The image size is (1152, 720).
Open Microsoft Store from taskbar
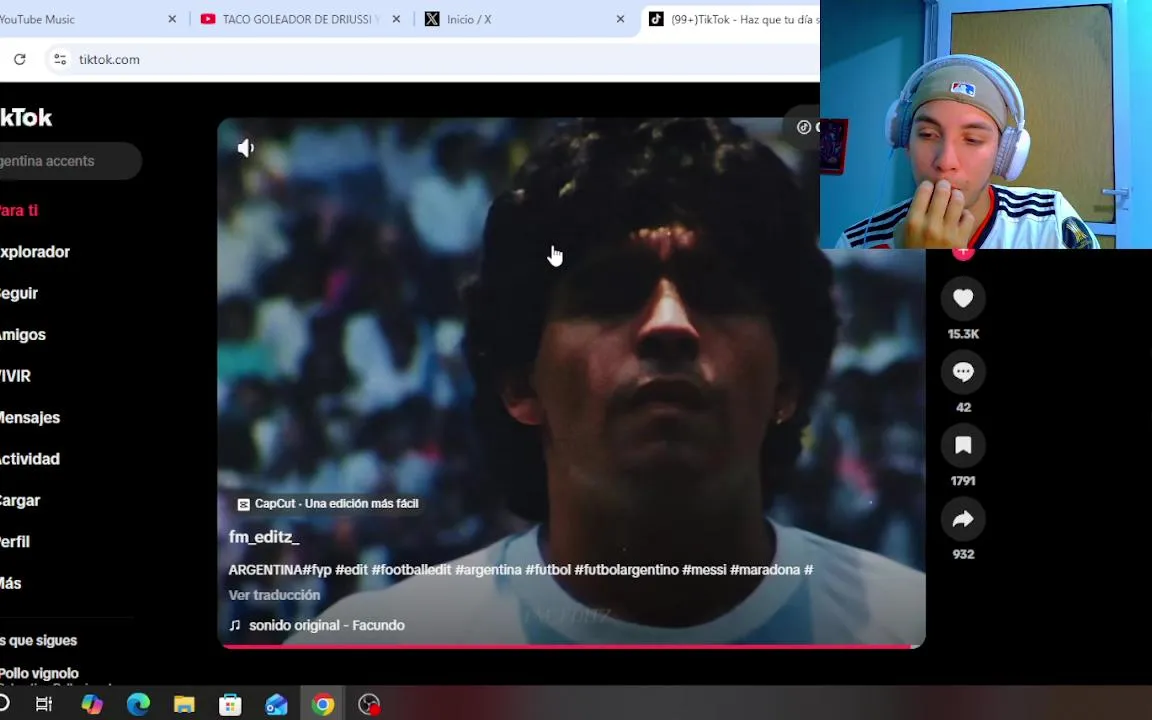(230, 704)
